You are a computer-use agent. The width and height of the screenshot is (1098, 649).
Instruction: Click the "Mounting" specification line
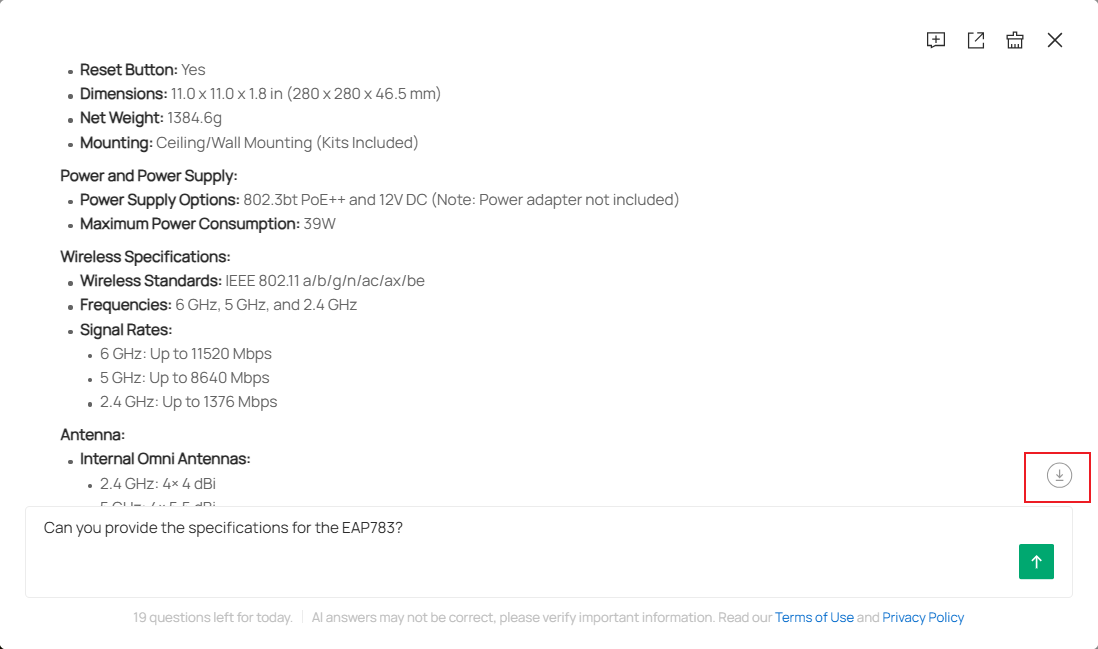click(x=249, y=143)
